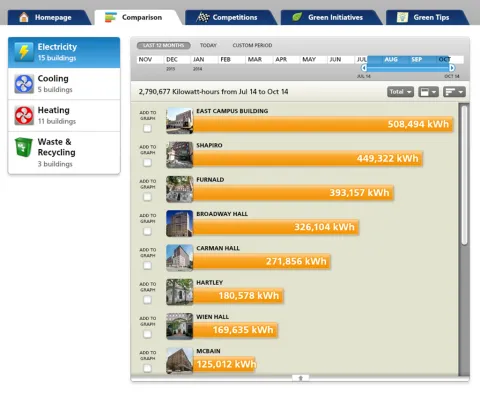Click the left timeline range handle
The width and height of the screenshot is (480, 395).
(x=364, y=68)
